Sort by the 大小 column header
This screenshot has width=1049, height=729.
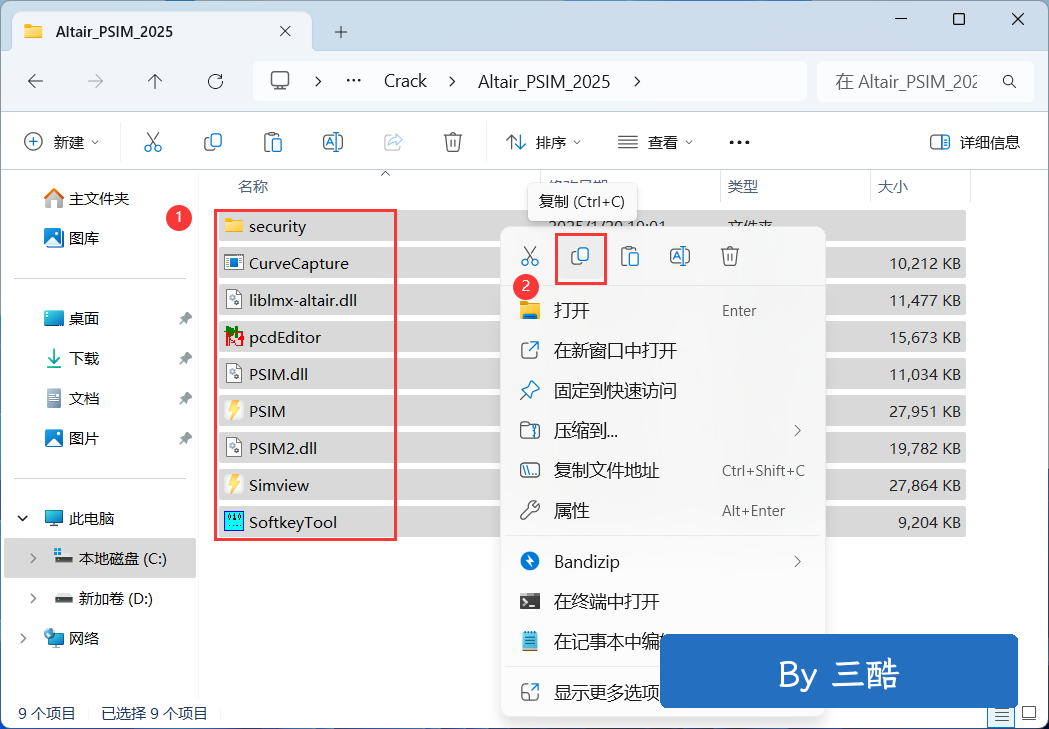pos(892,187)
